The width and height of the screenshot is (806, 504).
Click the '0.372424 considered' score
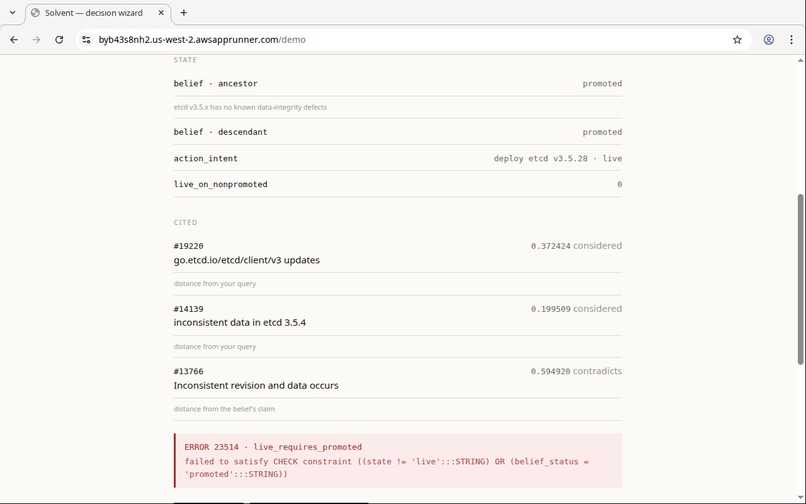[x=576, y=246]
